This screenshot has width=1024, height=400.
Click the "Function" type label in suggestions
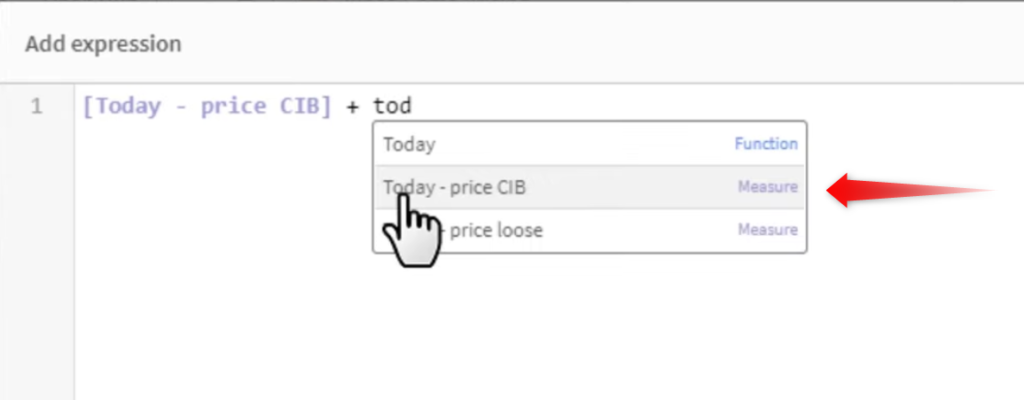tap(766, 144)
